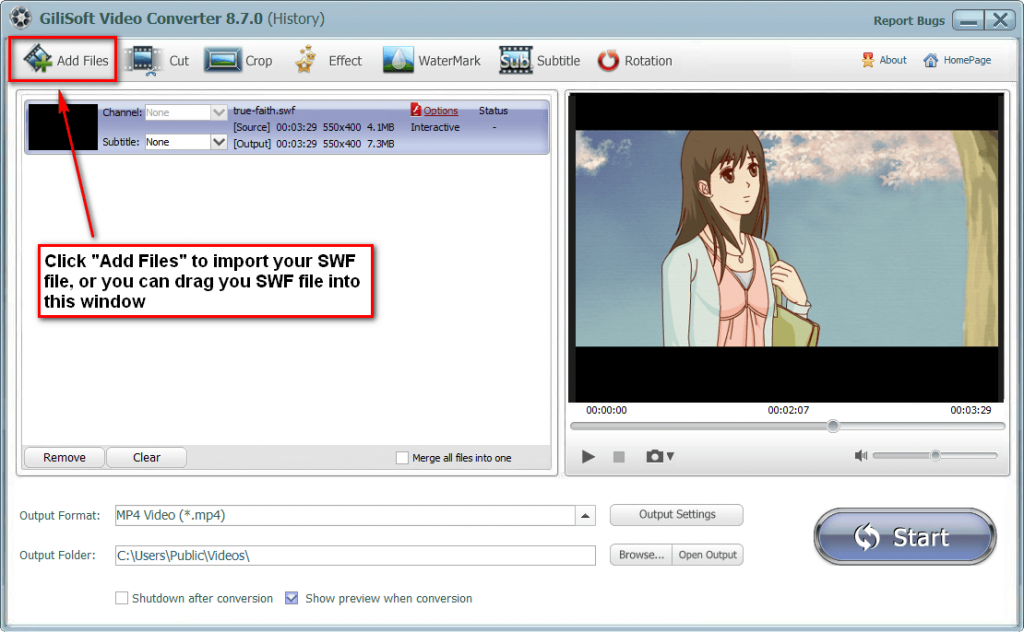Uncheck Show preview when conversion
This screenshot has width=1024, height=632.
click(292, 598)
